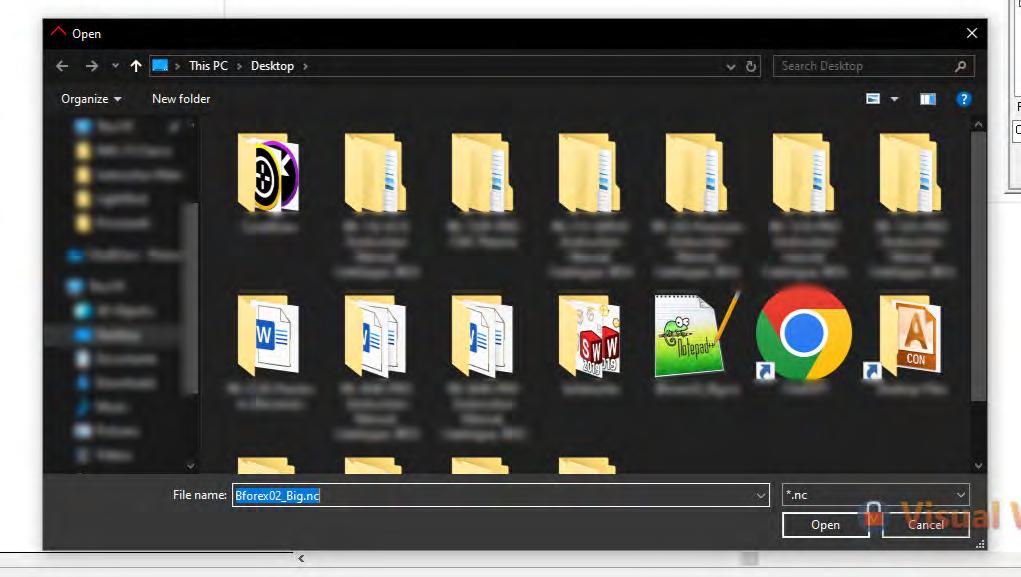This screenshot has height=577, width=1021.
Task: Close the Open dialog
Action: pyautogui.click(x=972, y=33)
